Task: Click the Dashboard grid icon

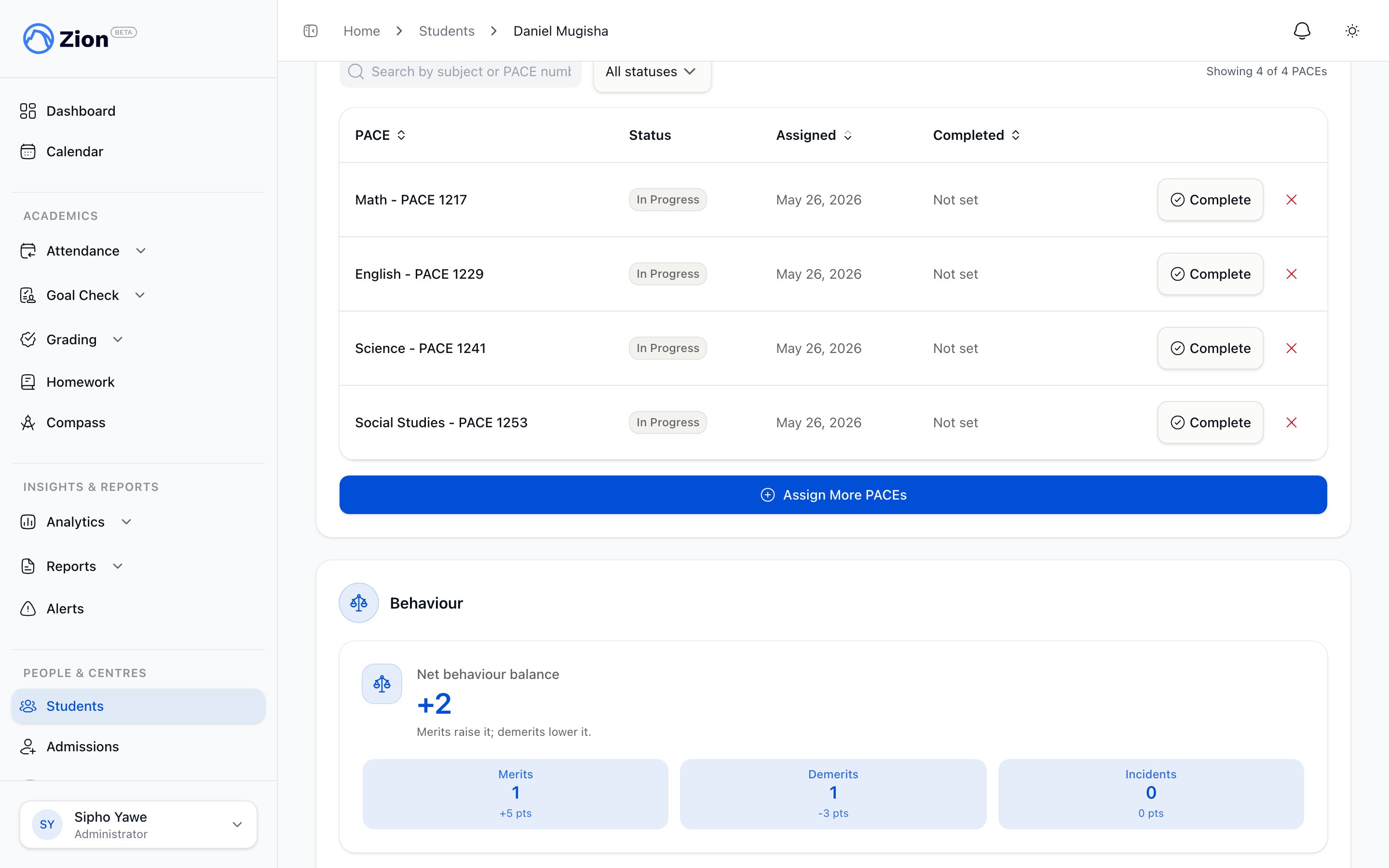Action: pos(27,111)
